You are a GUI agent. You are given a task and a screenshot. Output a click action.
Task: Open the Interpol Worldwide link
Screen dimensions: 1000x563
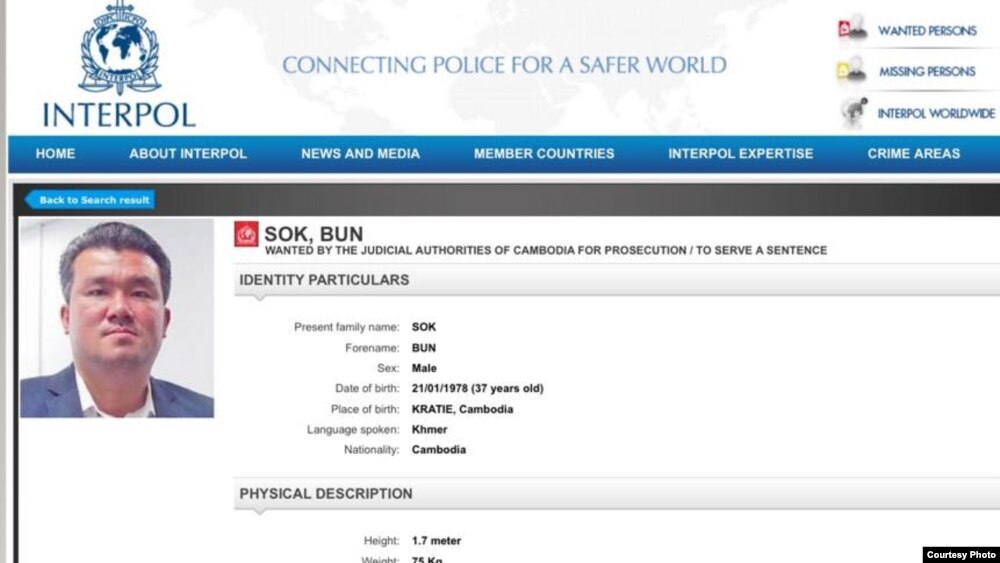pos(936,113)
